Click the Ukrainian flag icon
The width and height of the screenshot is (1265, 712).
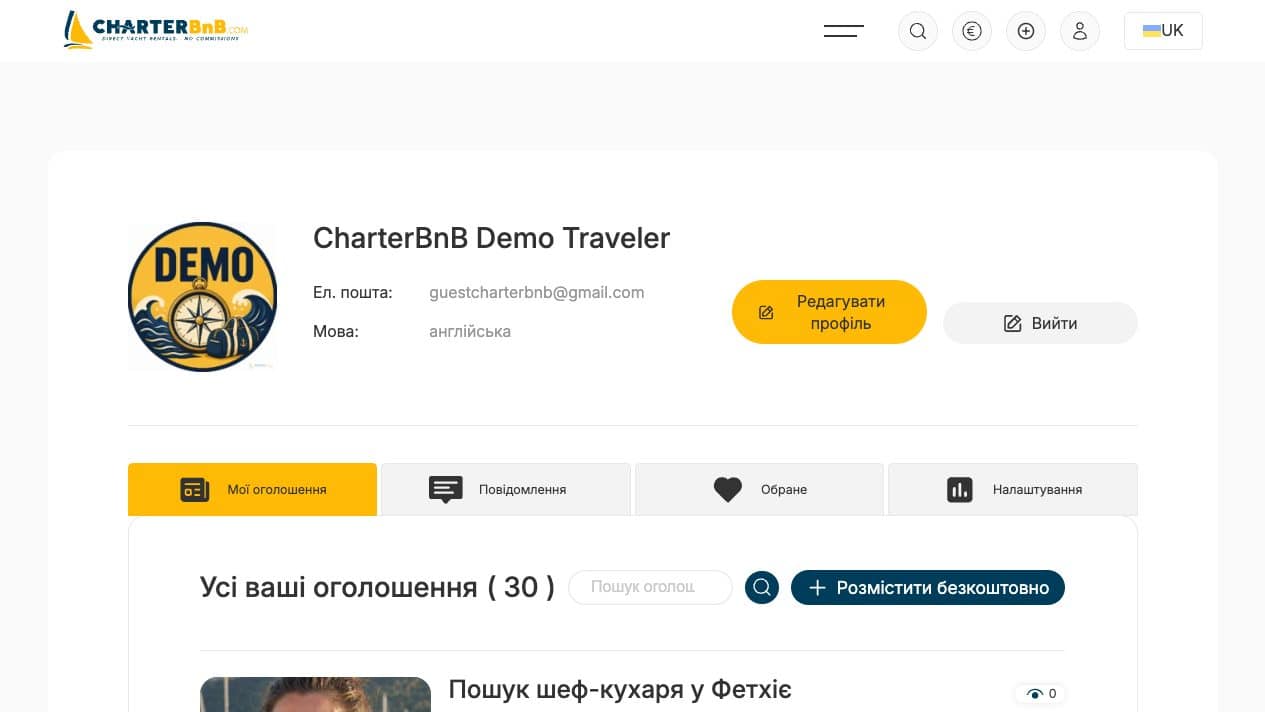[x=1151, y=31]
